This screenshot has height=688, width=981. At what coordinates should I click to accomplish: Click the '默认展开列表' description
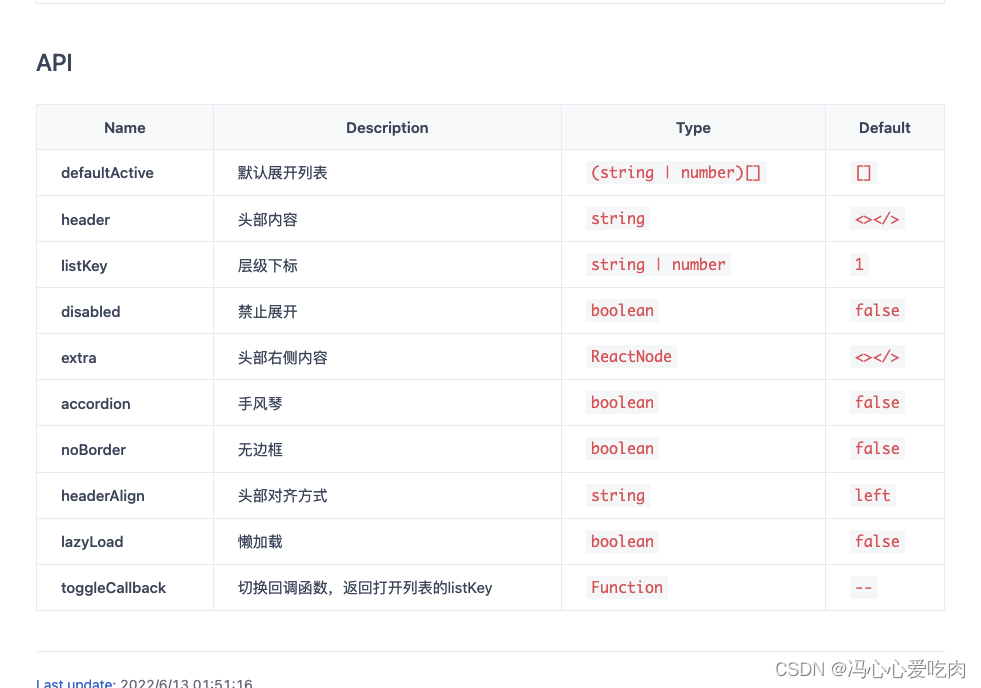(x=283, y=173)
